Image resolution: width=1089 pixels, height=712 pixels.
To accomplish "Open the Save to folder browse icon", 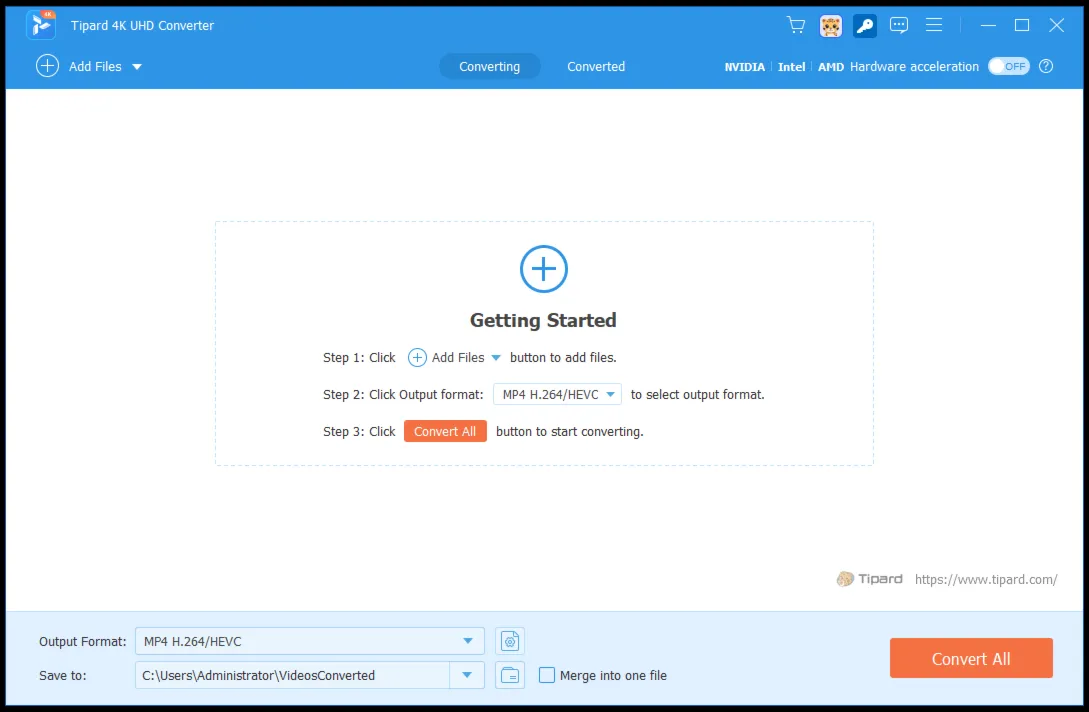I will 510,675.
